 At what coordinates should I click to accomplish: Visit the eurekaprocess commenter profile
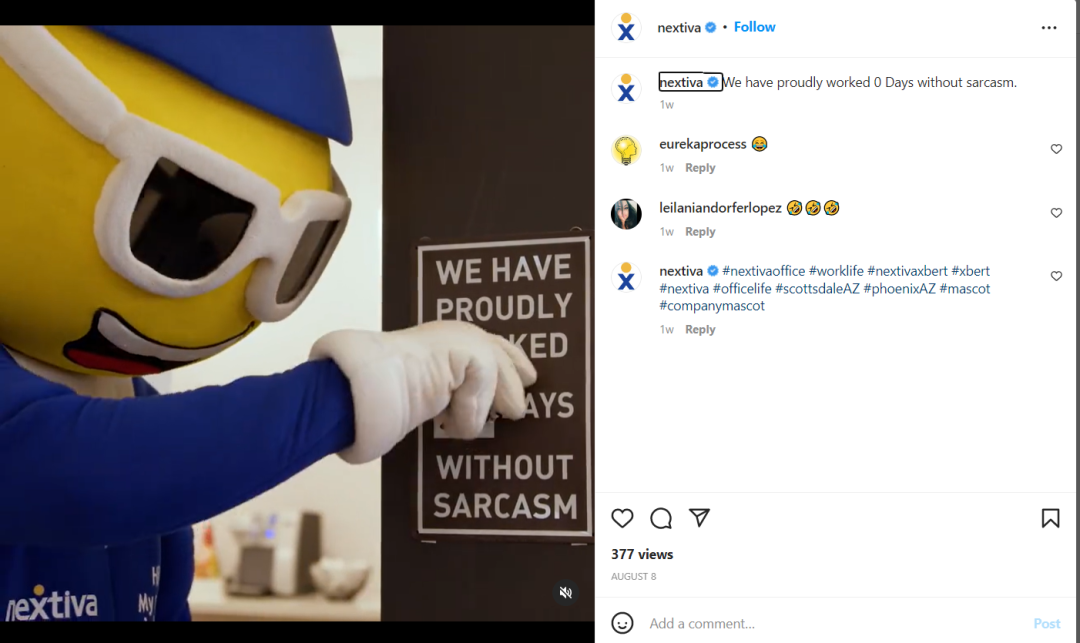703,144
